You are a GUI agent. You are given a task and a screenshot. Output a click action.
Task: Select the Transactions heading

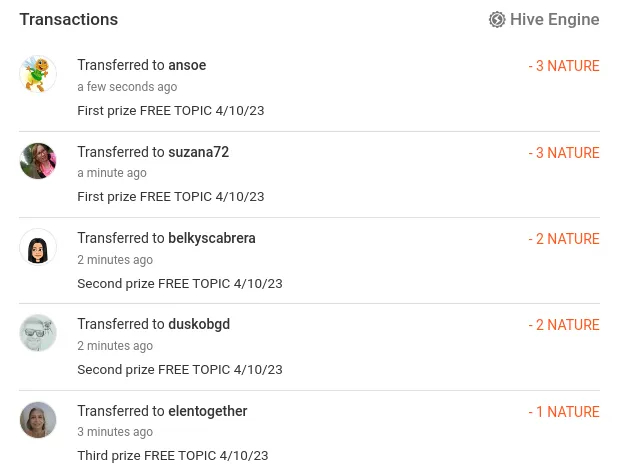(68, 19)
